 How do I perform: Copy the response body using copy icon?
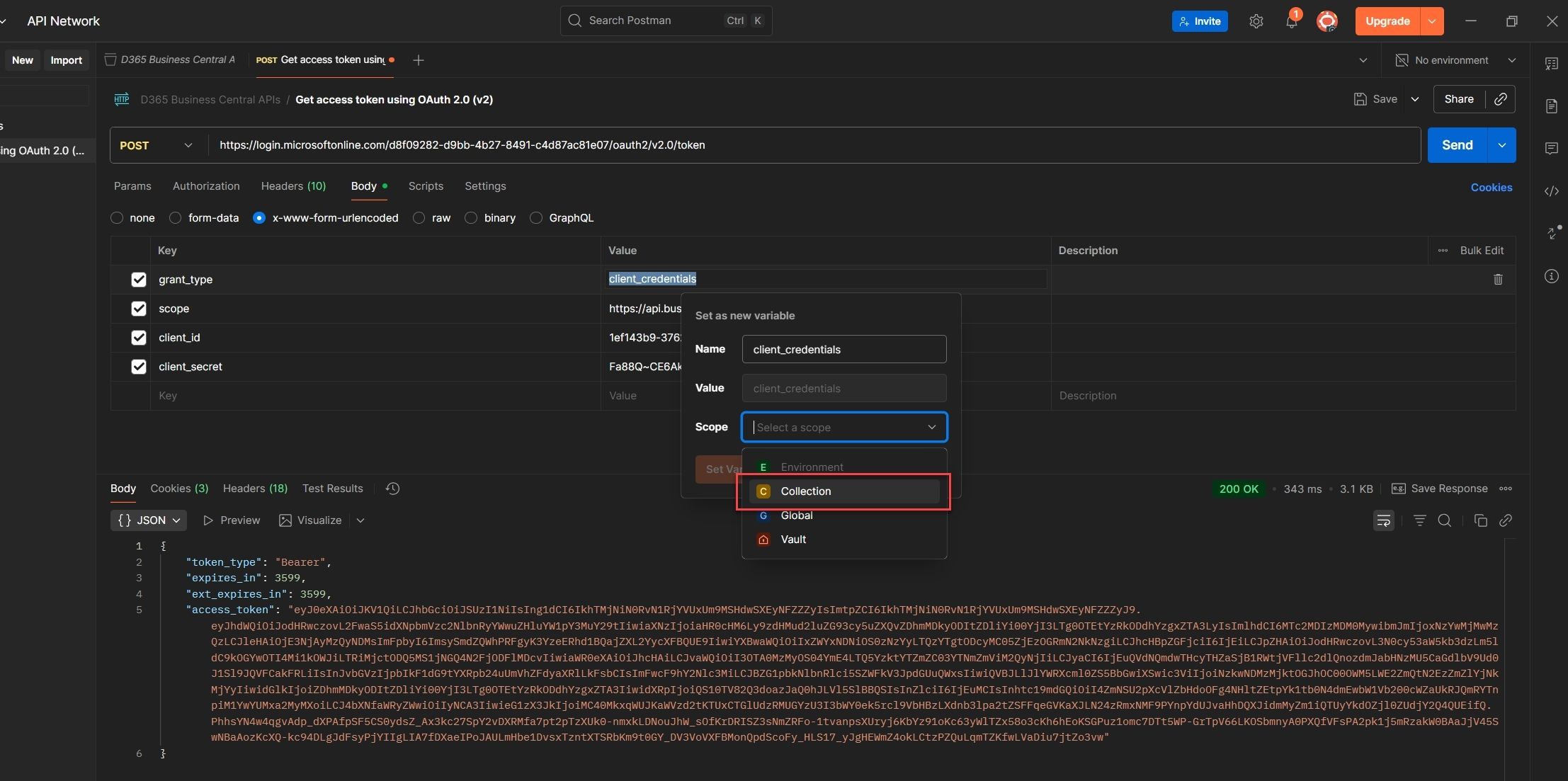pos(1479,520)
